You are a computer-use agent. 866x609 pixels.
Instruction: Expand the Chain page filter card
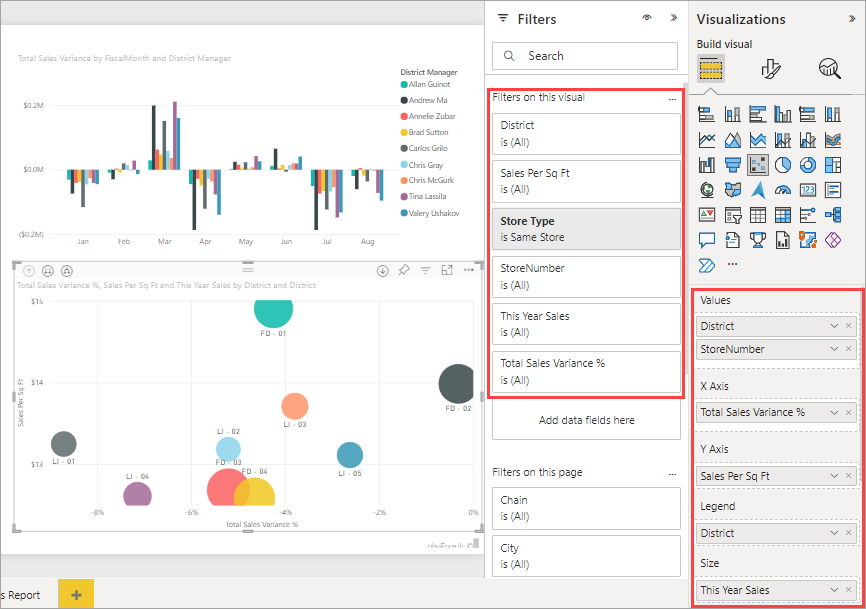586,508
